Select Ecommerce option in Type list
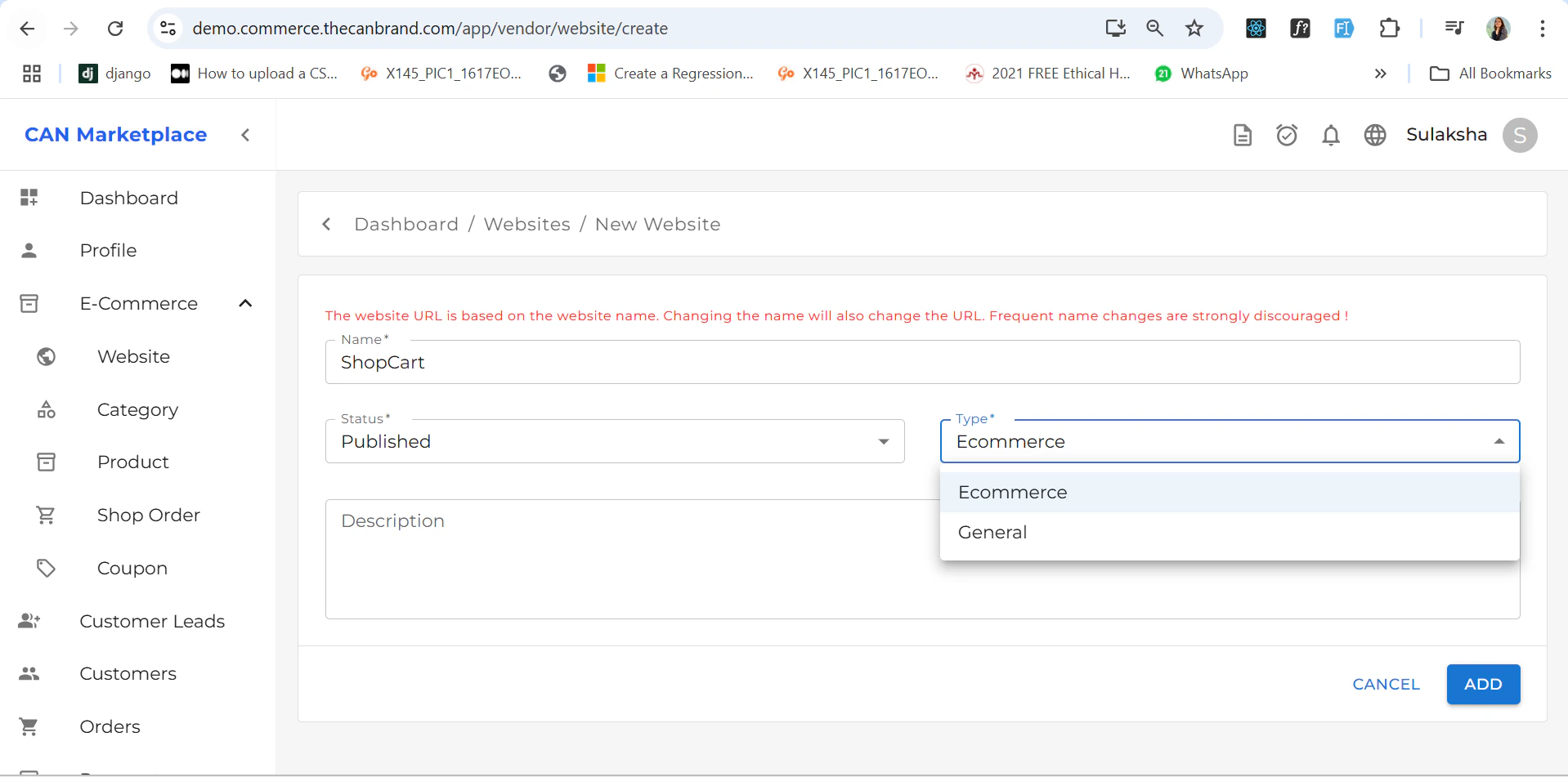The width and height of the screenshot is (1568, 777). [1230, 493]
